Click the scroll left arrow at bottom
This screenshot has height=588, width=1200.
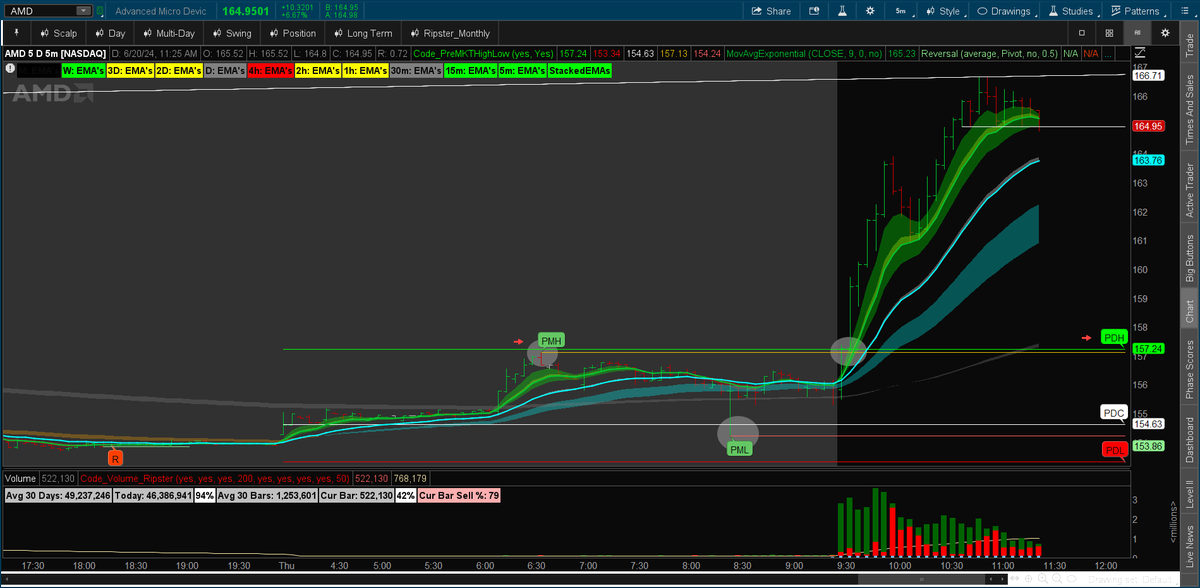tap(991, 579)
